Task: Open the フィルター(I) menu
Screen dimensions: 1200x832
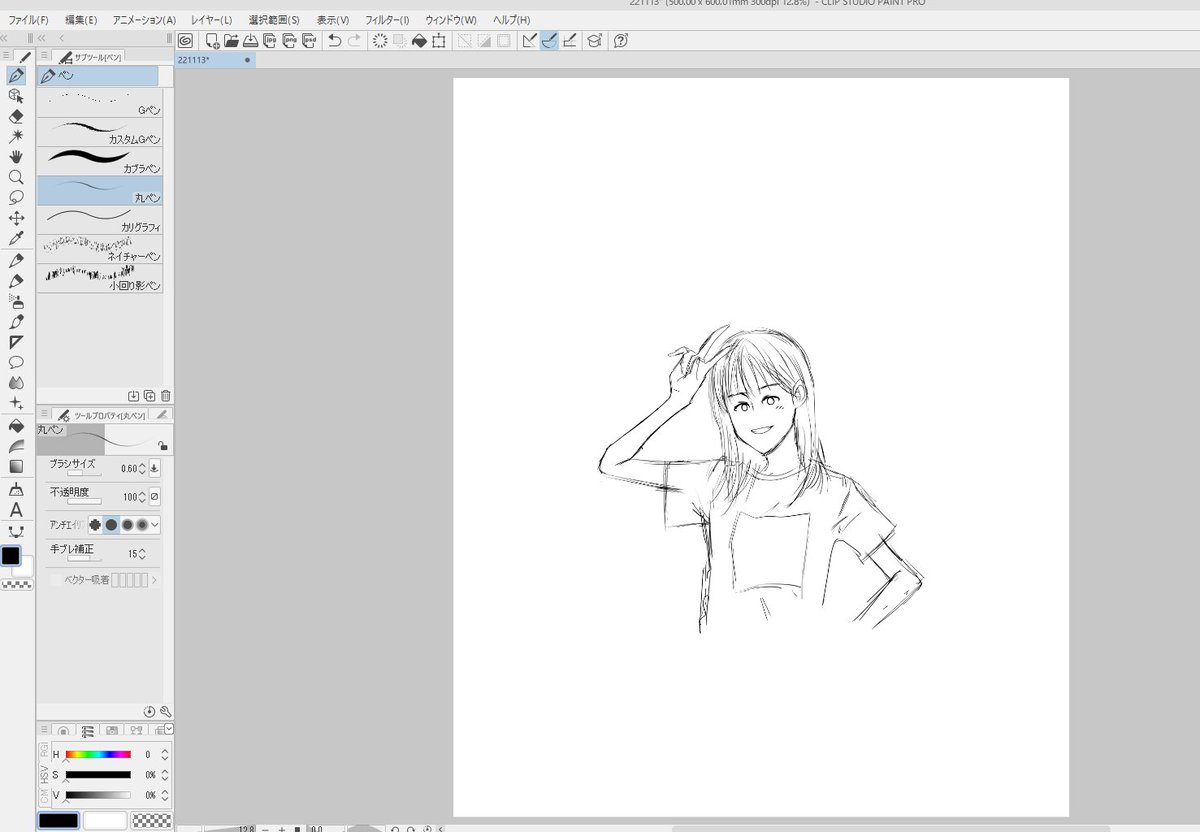Action: pyautogui.click(x=387, y=20)
